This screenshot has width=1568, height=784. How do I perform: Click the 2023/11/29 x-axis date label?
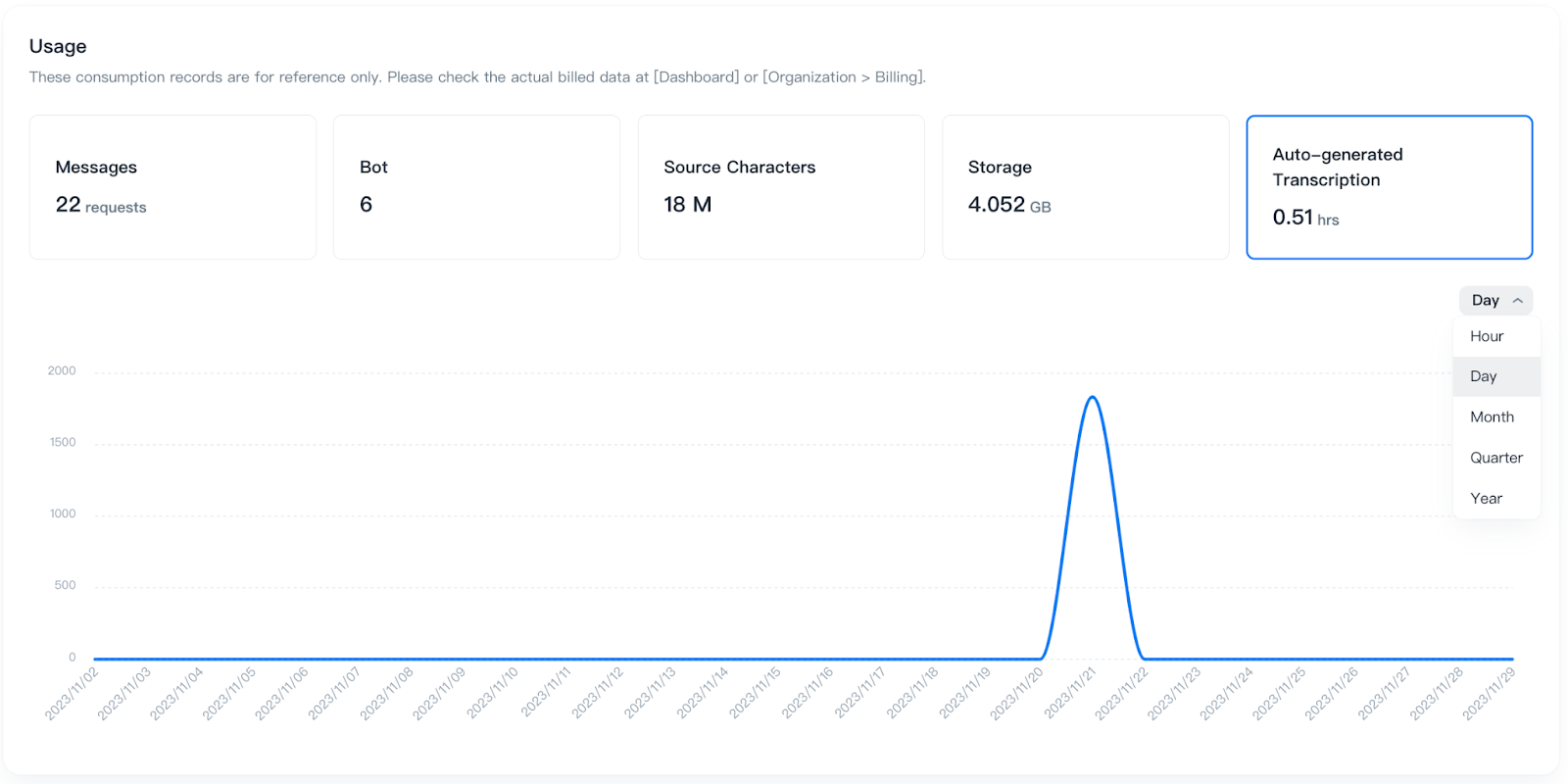pos(1489,694)
